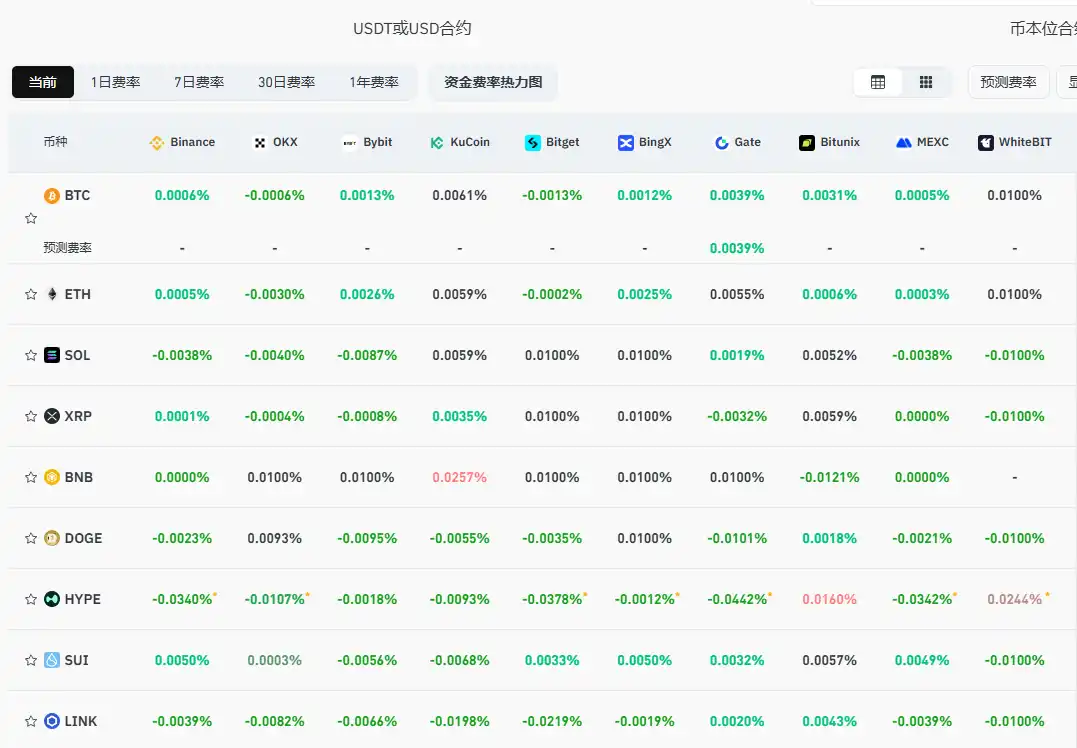
Task: Click LINK KuCoin rate -0.0198%
Action: click(x=460, y=721)
